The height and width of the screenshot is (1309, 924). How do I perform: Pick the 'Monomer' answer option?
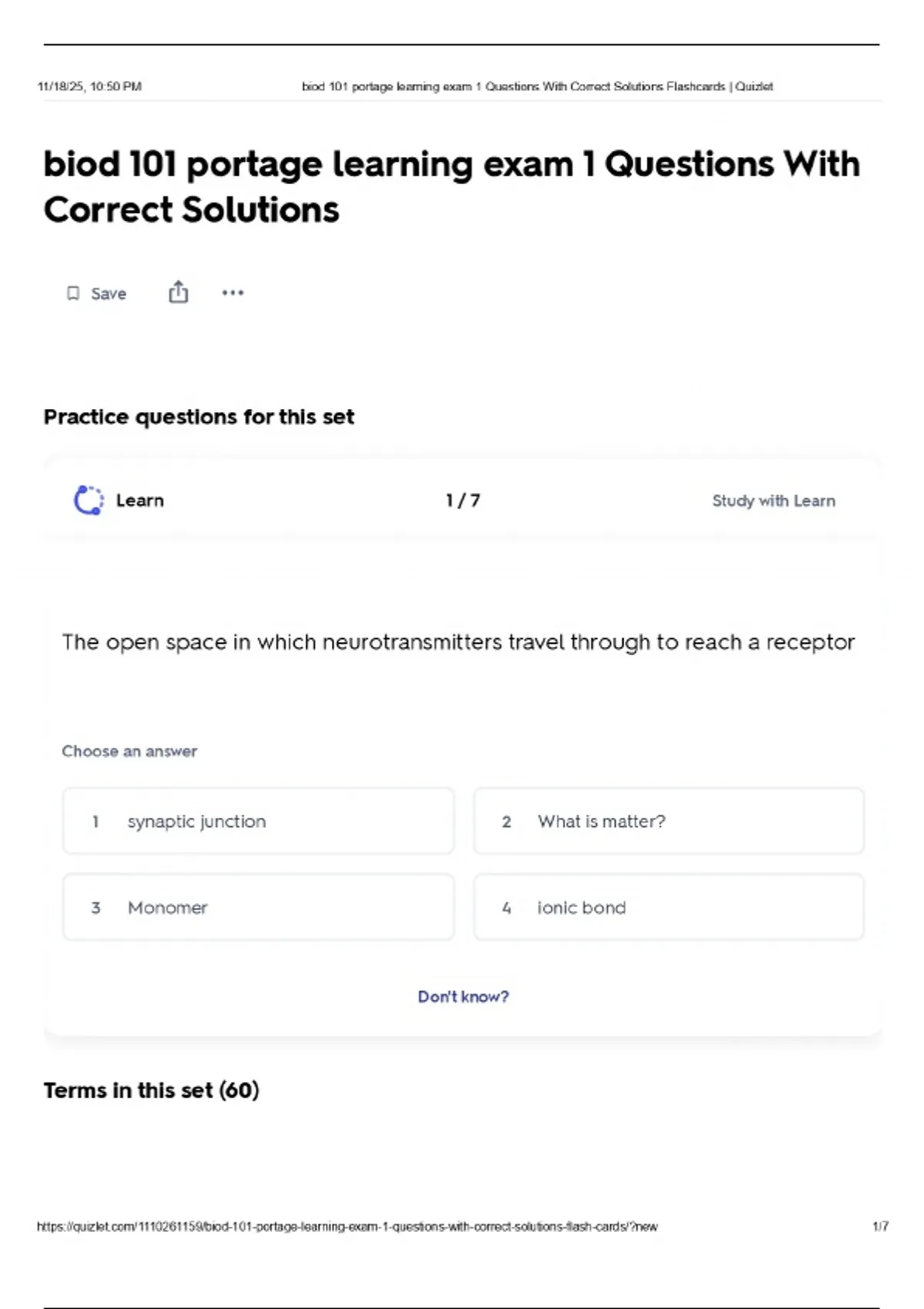point(258,907)
